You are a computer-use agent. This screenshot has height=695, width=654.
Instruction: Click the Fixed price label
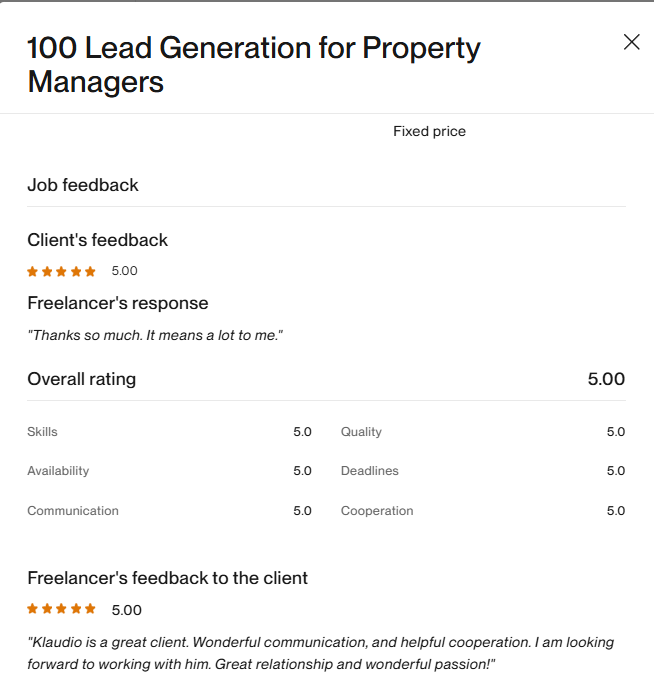tap(429, 131)
